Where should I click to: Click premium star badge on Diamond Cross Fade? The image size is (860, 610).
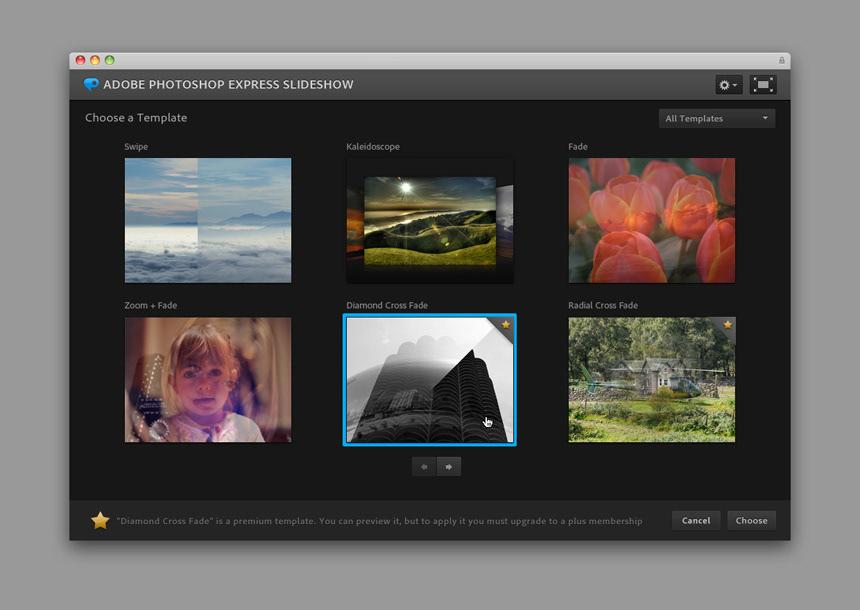click(506, 325)
